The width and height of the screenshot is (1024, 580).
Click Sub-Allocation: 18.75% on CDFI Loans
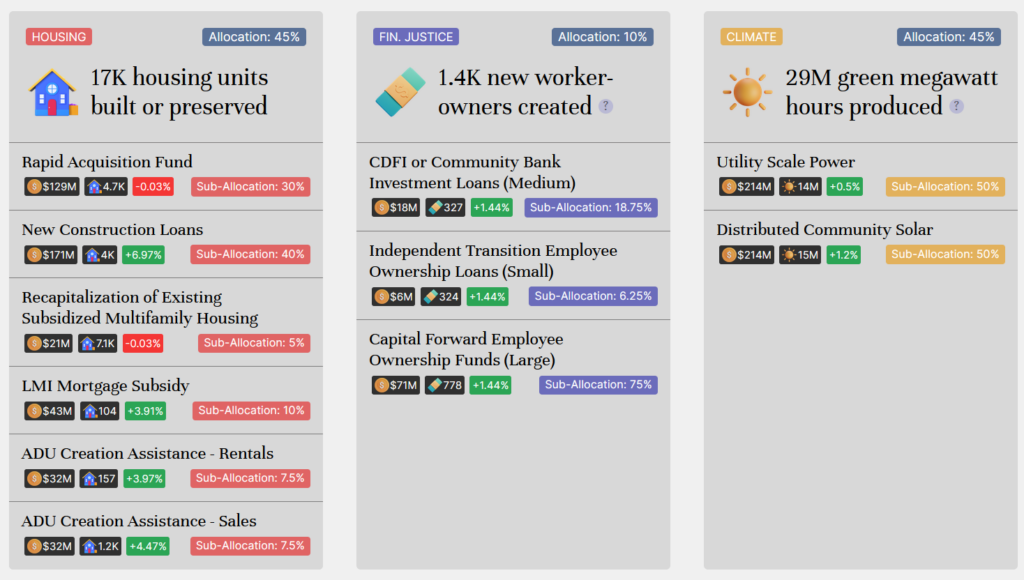pyautogui.click(x=591, y=208)
